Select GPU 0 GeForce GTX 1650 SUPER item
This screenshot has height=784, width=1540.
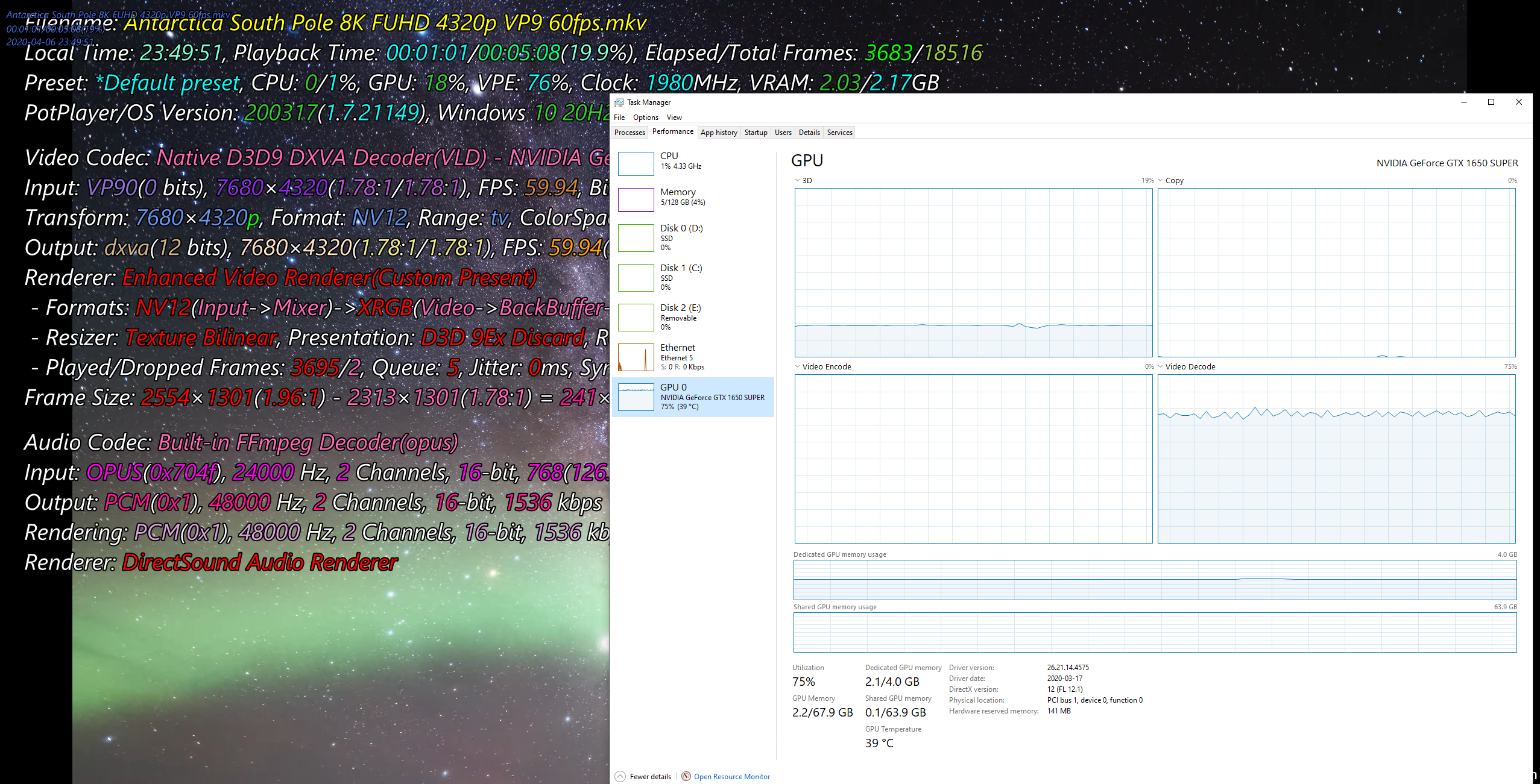coord(693,397)
